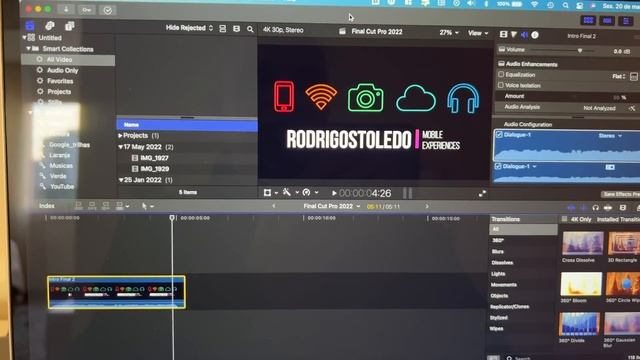
Task: Collapse the Untitled library triangle
Action: [24, 38]
